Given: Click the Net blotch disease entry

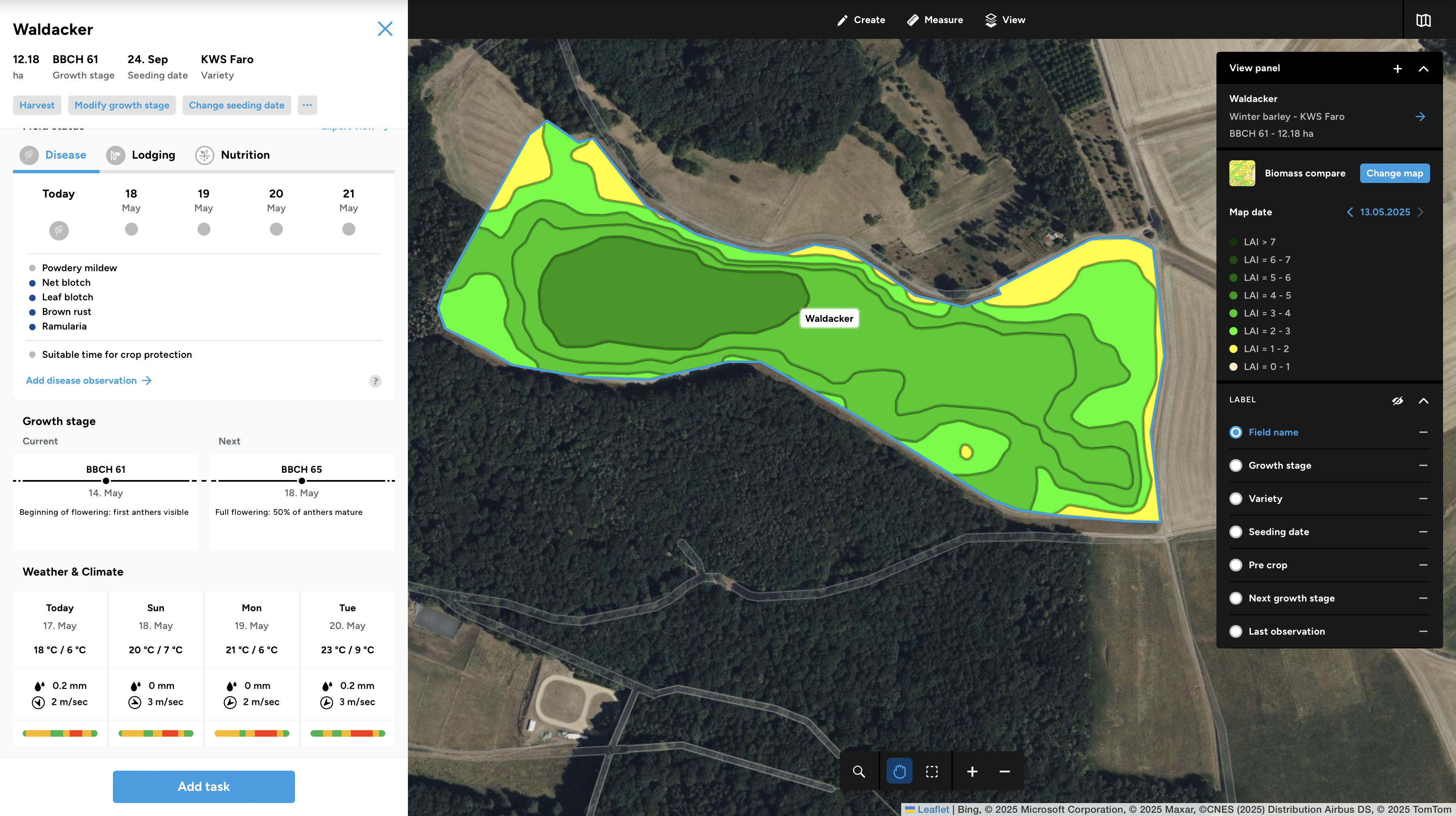Looking at the screenshot, I should click(60, 283).
